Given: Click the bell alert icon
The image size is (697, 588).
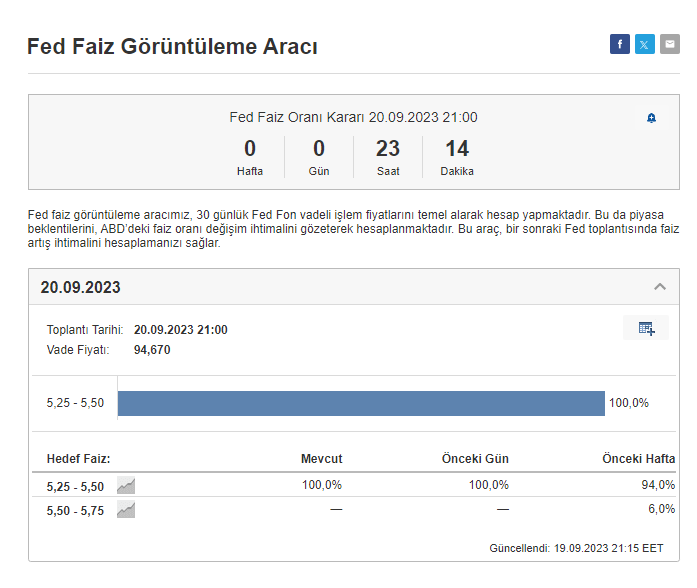Looking at the screenshot, I should 651,118.
